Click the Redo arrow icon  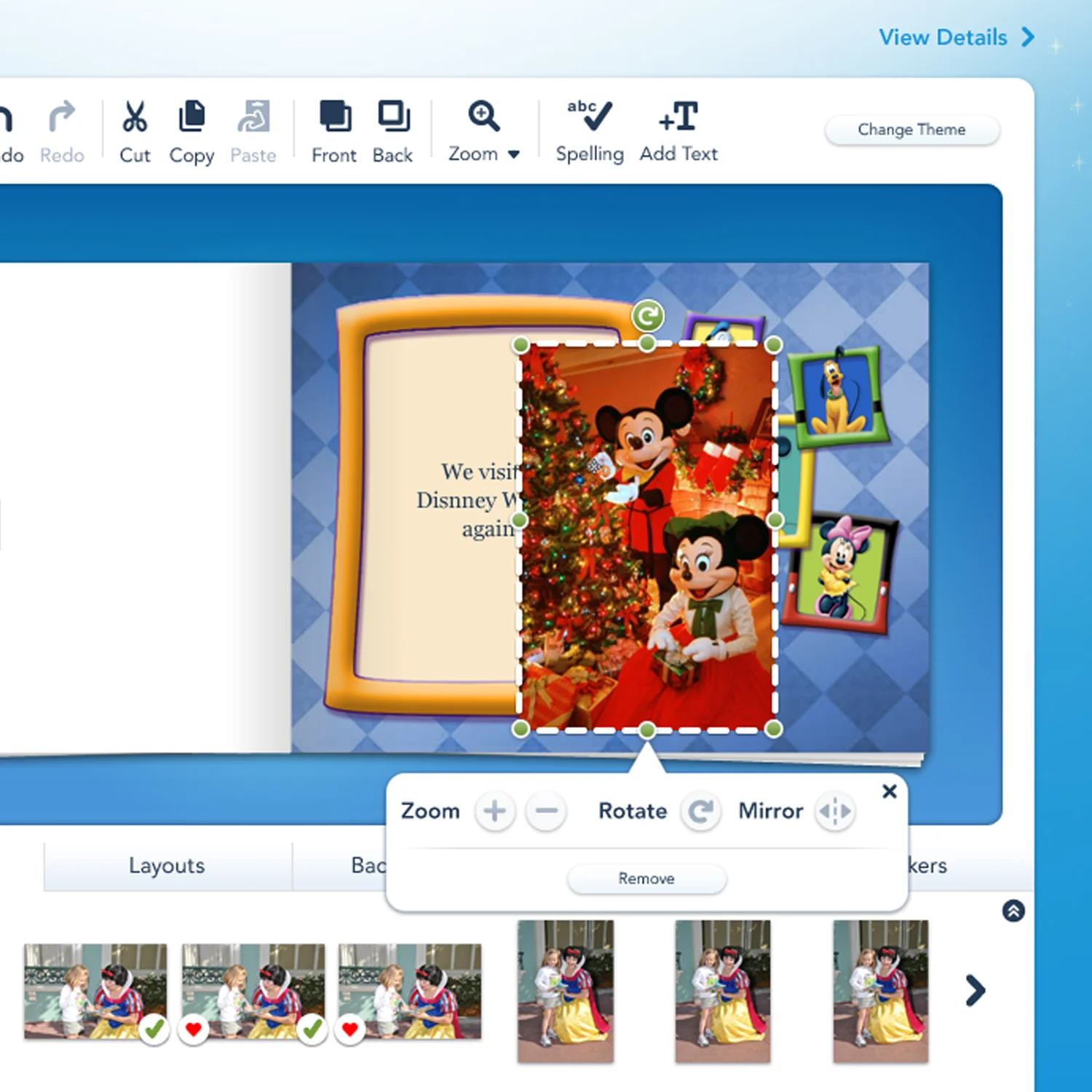pos(62,117)
